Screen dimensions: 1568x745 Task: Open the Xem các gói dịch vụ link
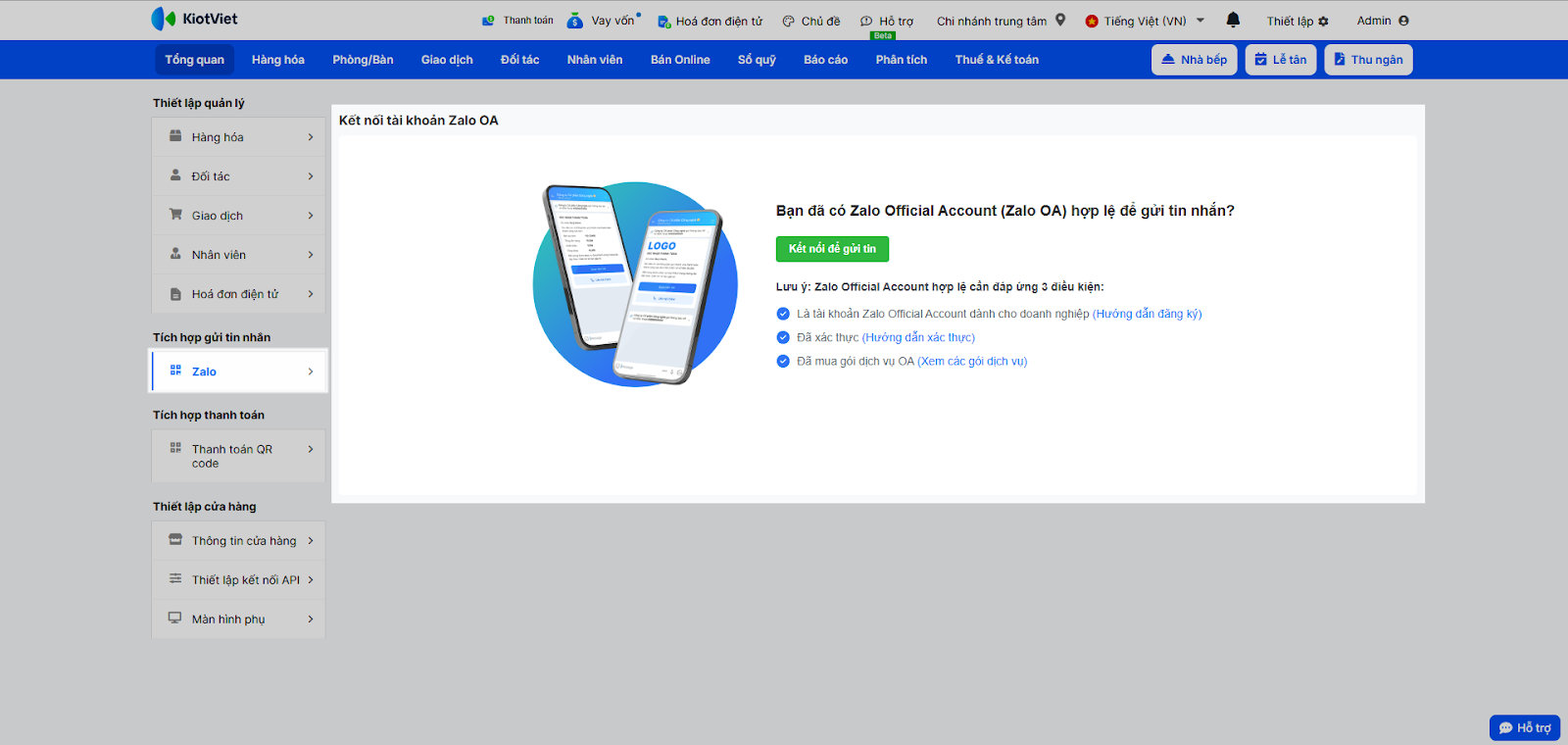[x=972, y=361]
